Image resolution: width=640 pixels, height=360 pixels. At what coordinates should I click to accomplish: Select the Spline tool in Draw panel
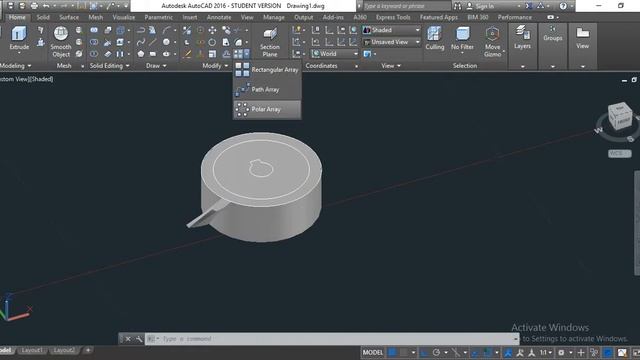click(141, 42)
